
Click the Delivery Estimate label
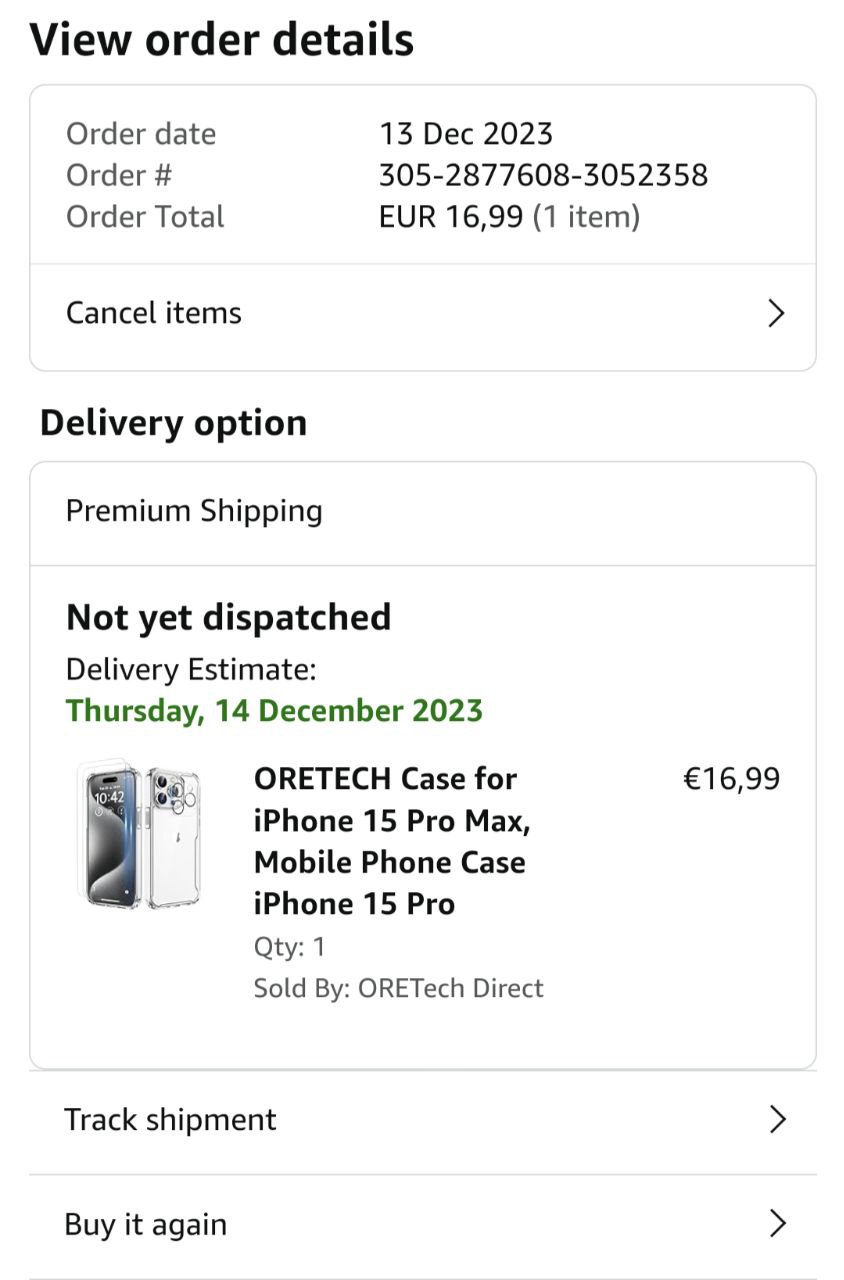(191, 669)
